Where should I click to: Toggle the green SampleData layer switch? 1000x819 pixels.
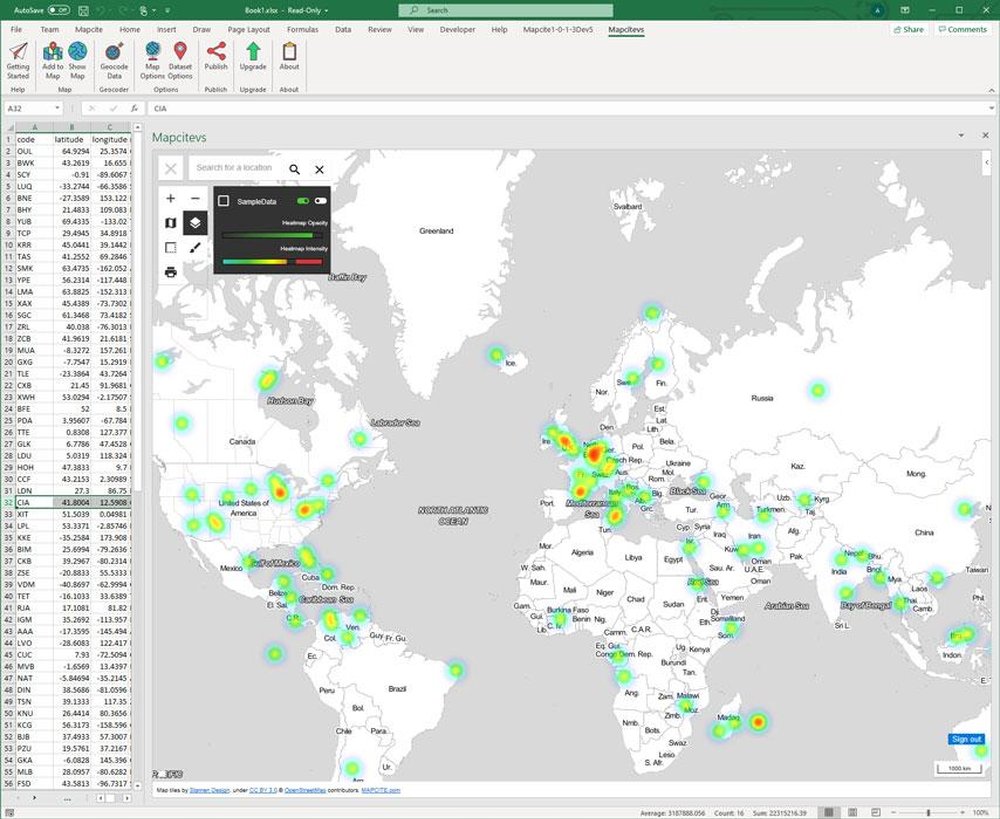(x=303, y=201)
